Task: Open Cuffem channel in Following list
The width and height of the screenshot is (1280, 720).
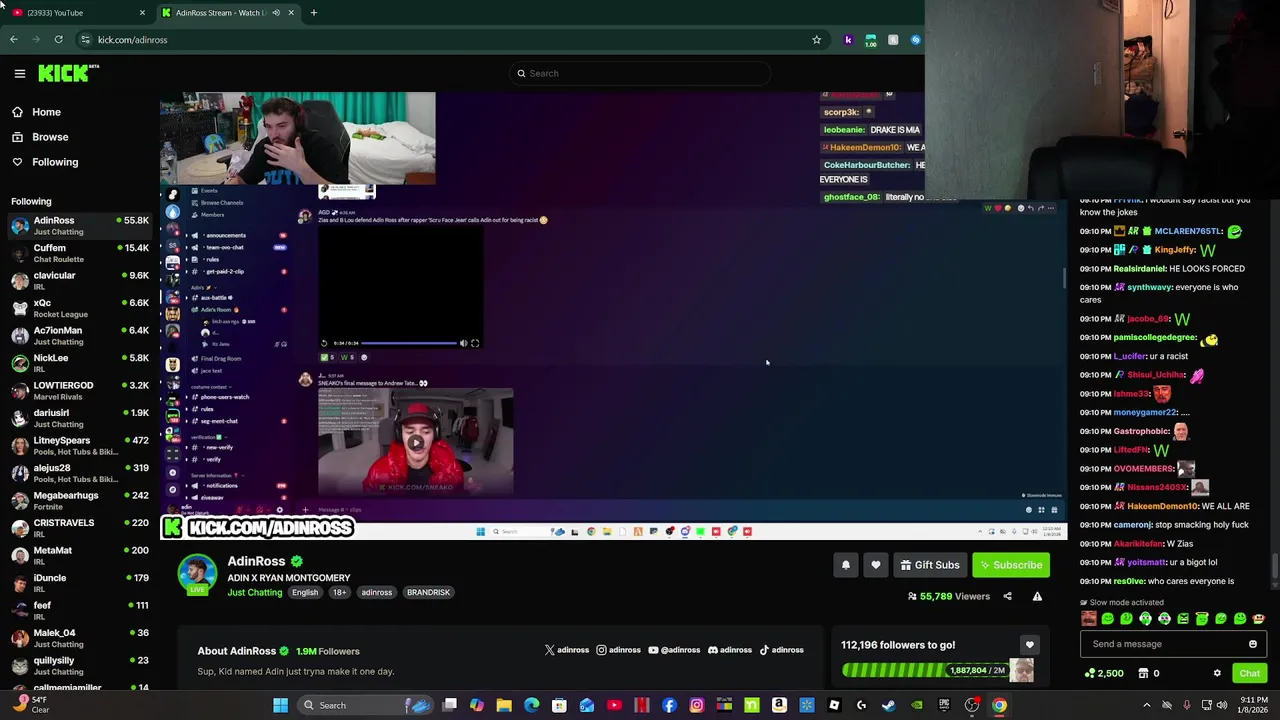Action: 80,253
